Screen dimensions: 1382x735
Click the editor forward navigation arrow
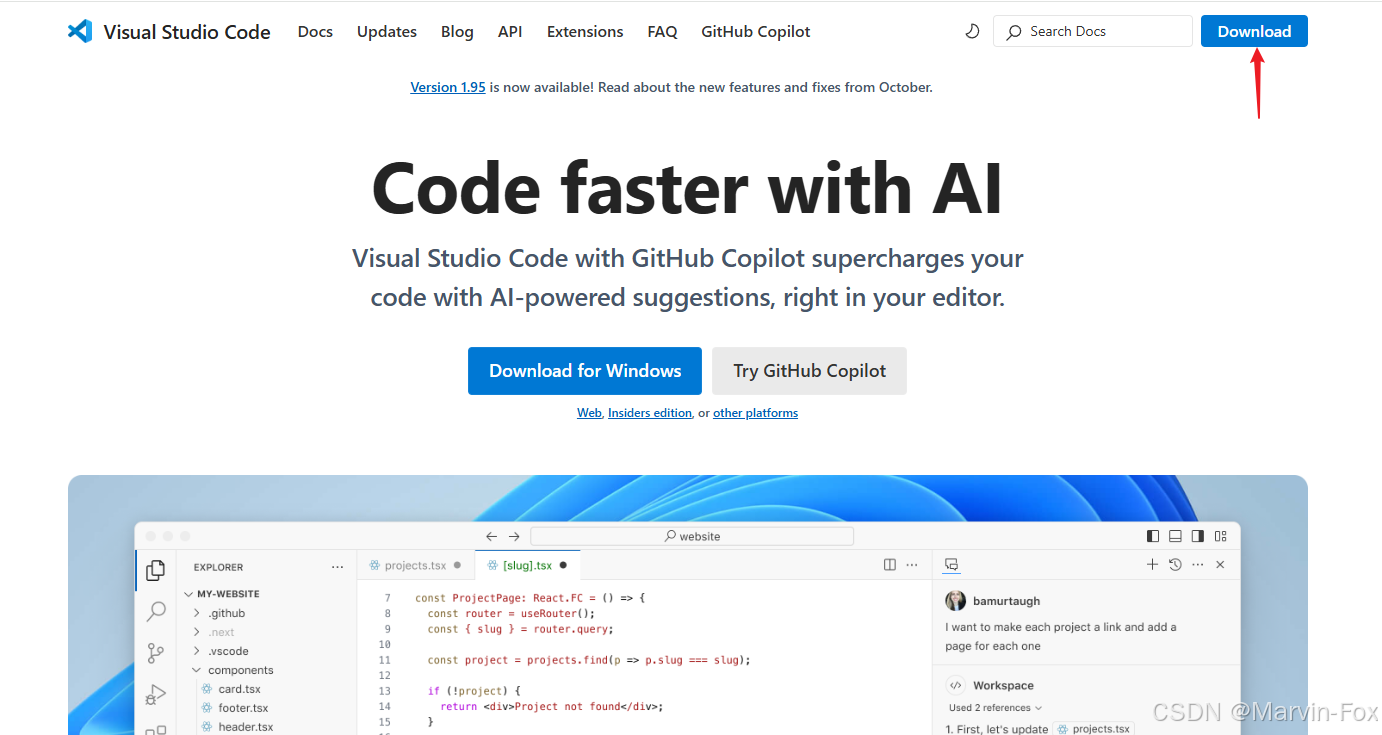(514, 536)
